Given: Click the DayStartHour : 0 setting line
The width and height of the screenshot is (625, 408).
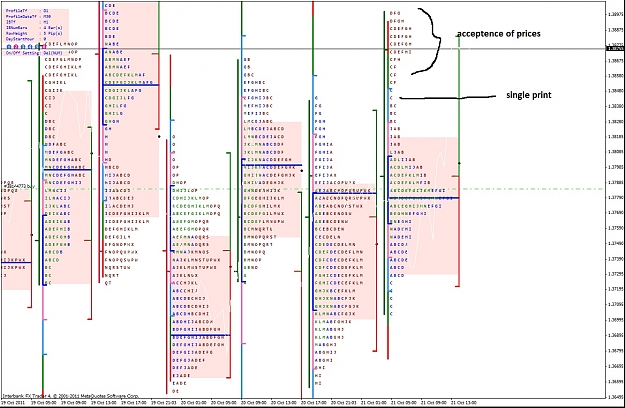Looking at the screenshot, I should point(26,39).
